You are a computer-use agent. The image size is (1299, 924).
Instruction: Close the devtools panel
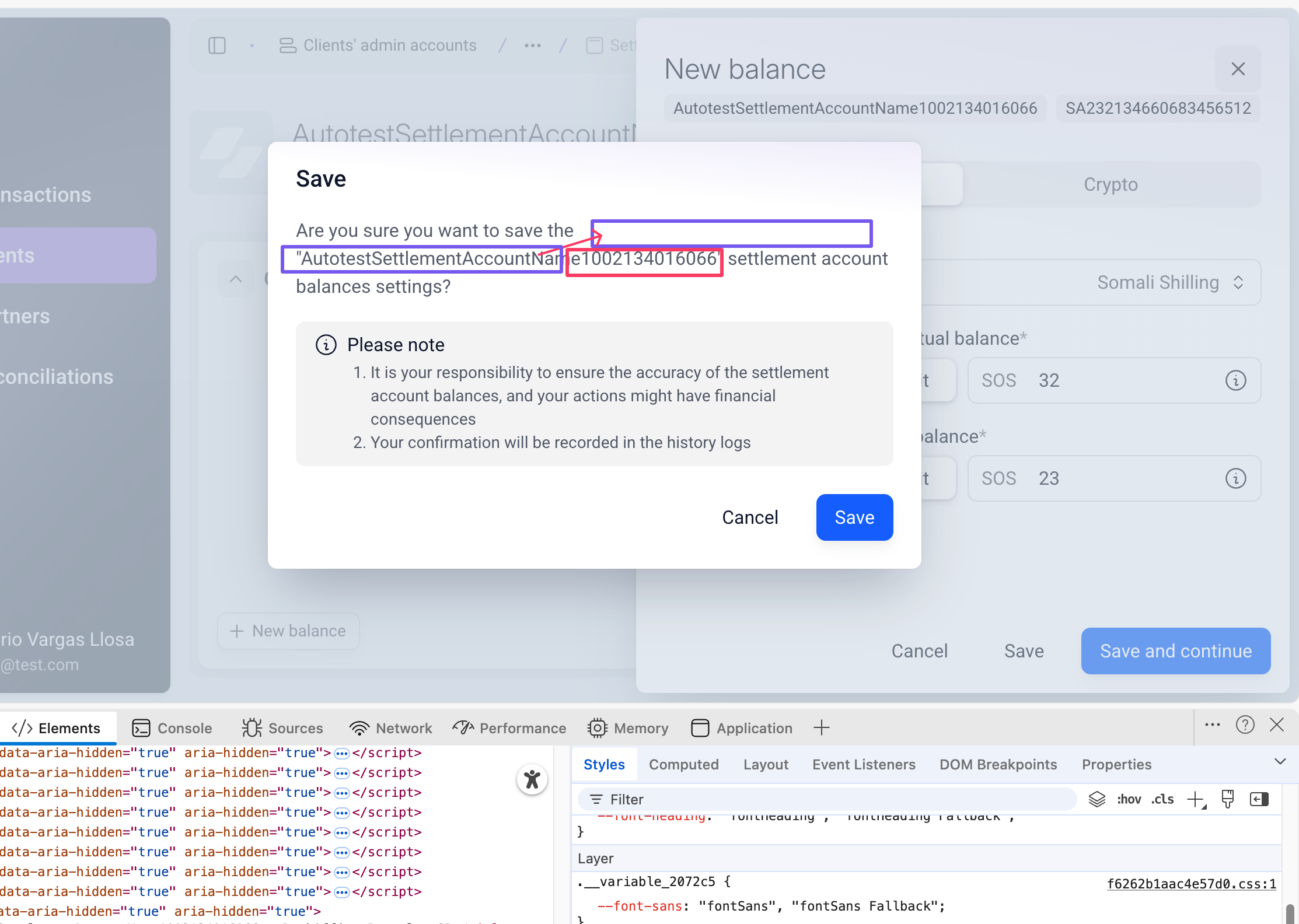1277,724
